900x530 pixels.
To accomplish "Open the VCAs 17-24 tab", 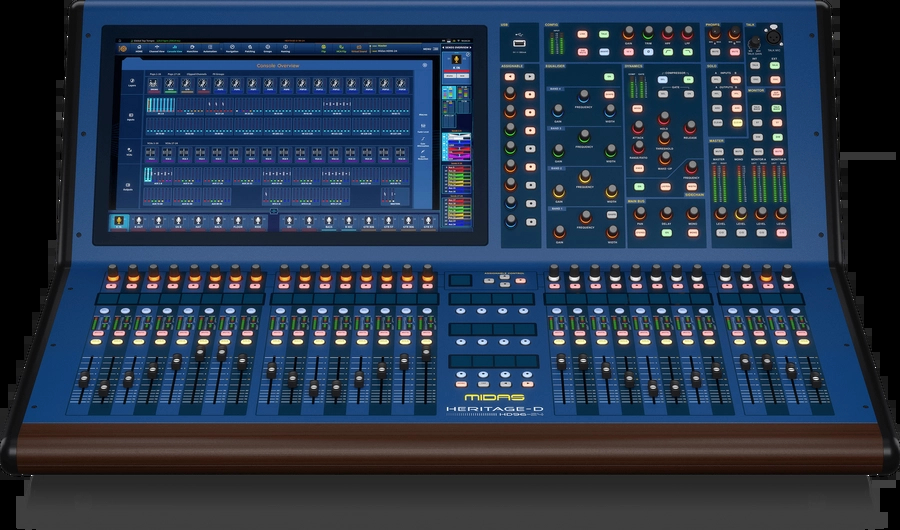I will point(170,142).
